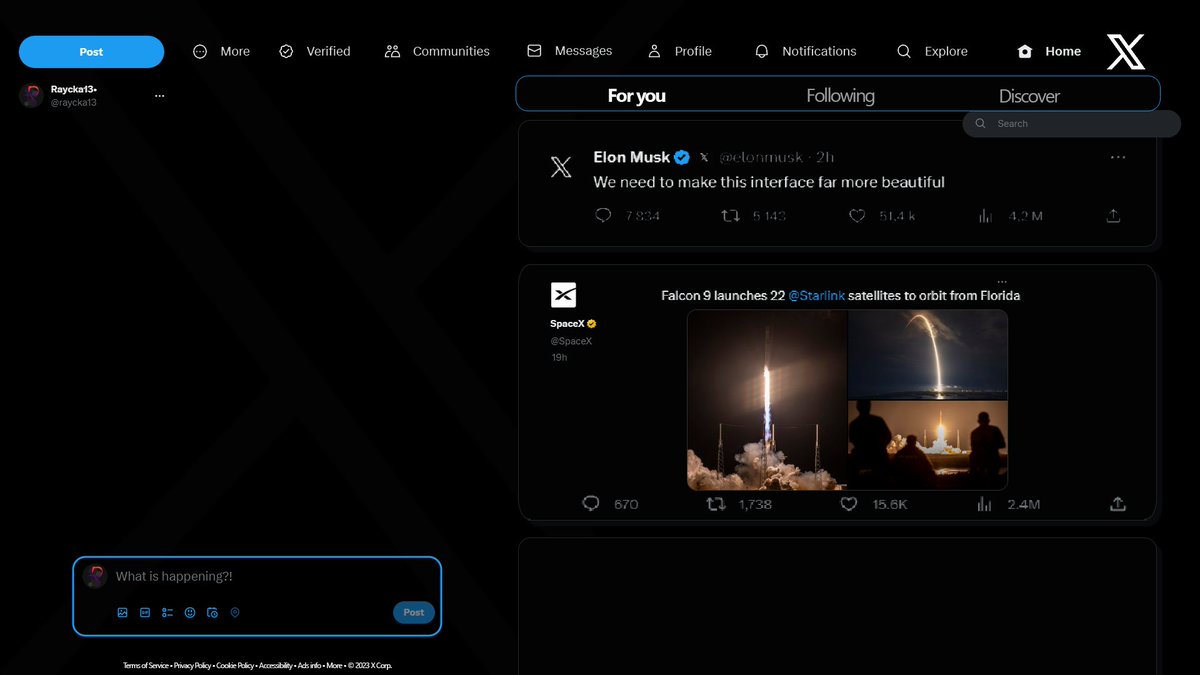View analytics on Elon Musk's post

tap(985, 215)
